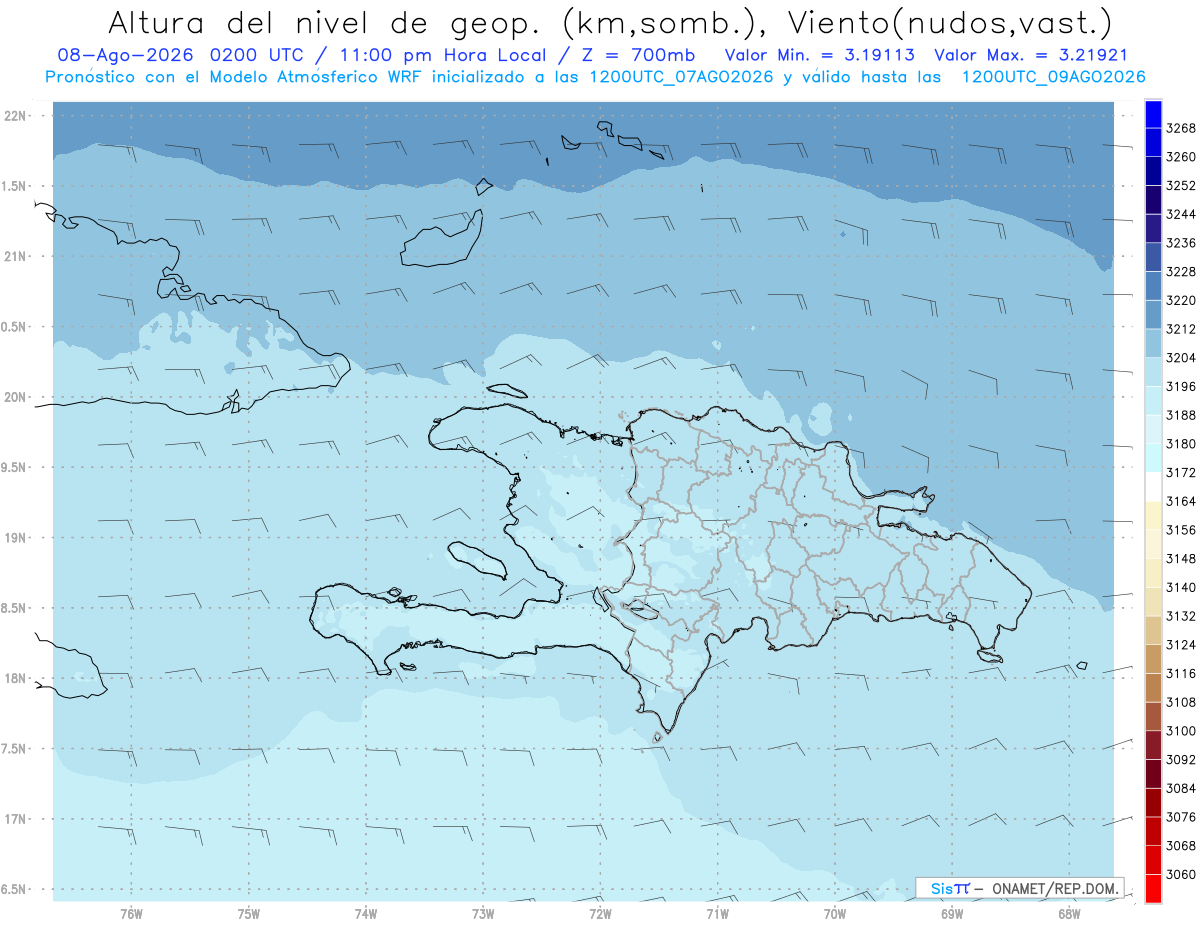Click the colorbar label 3244

tap(1180, 214)
